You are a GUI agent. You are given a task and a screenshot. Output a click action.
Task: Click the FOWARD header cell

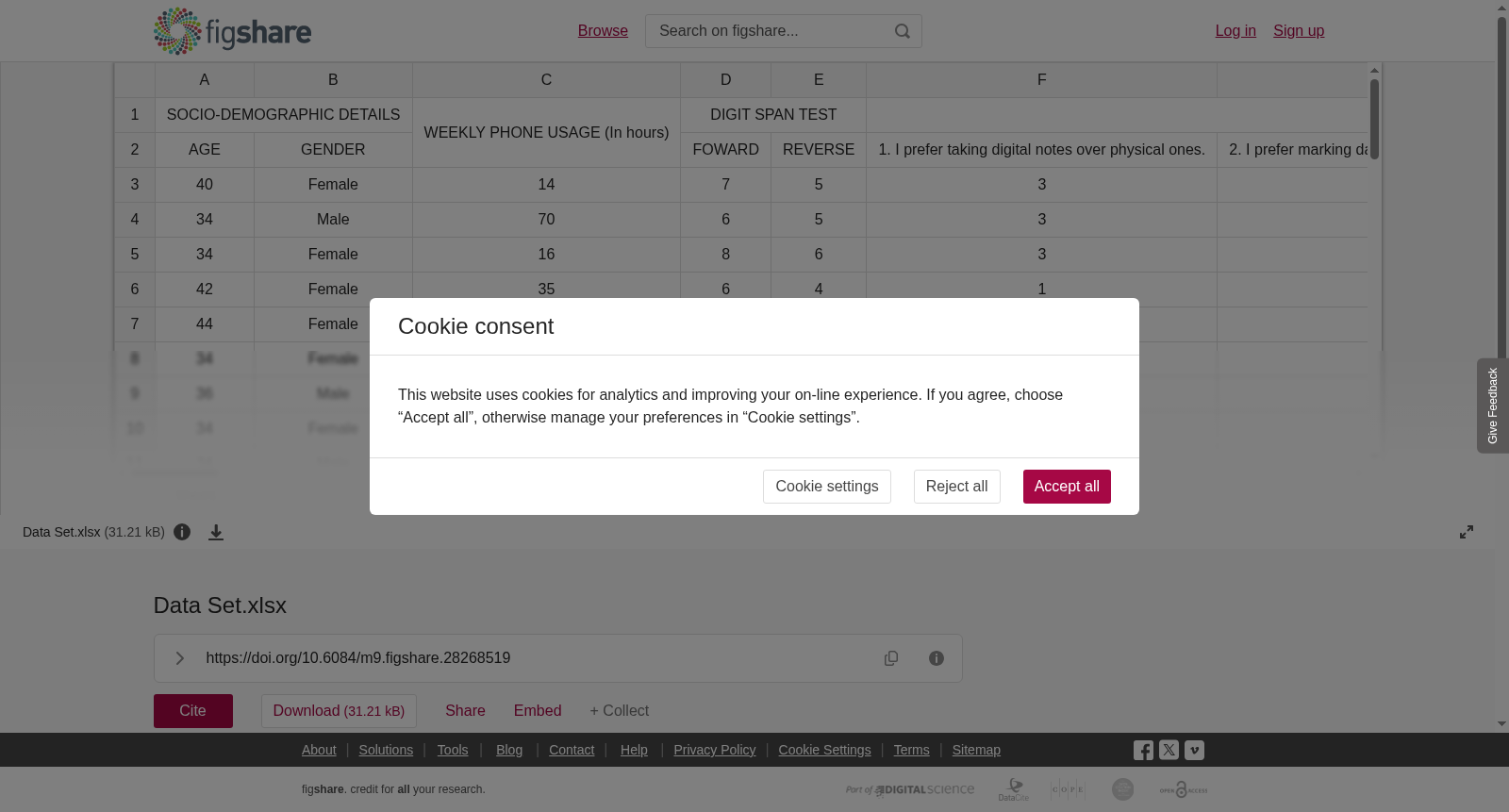726,150
